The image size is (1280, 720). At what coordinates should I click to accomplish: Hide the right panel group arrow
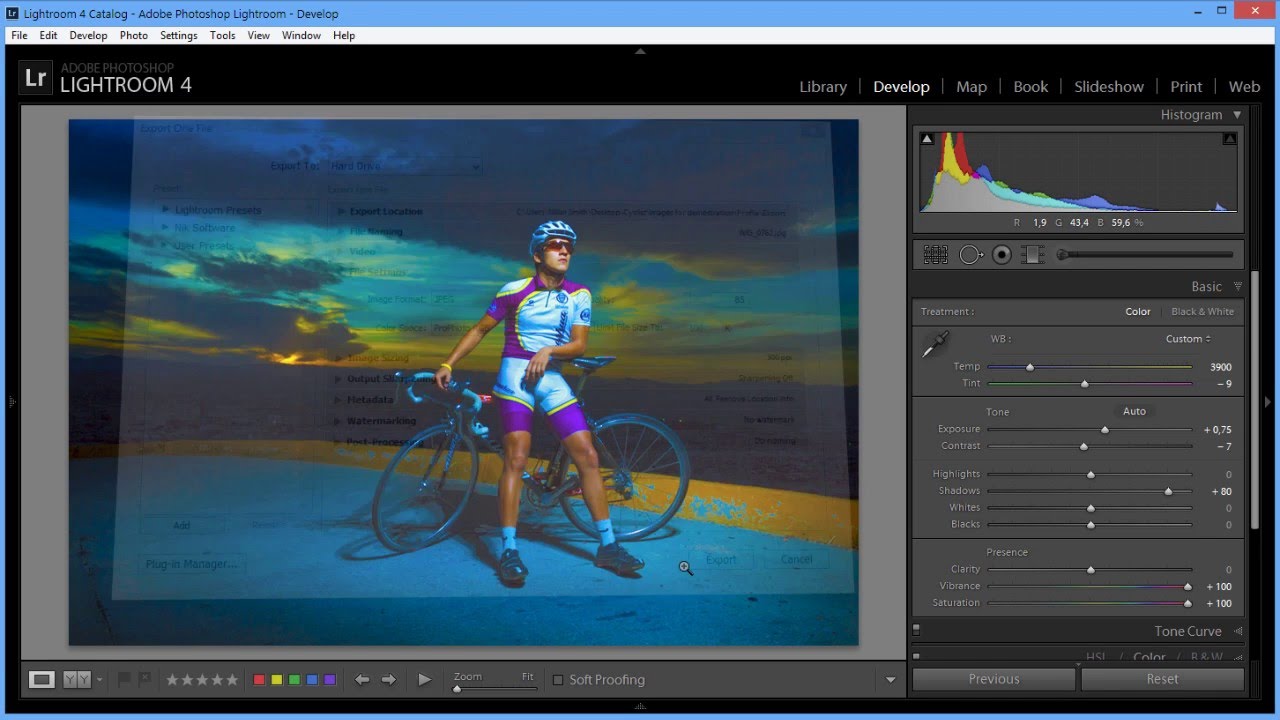click(1268, 402)
